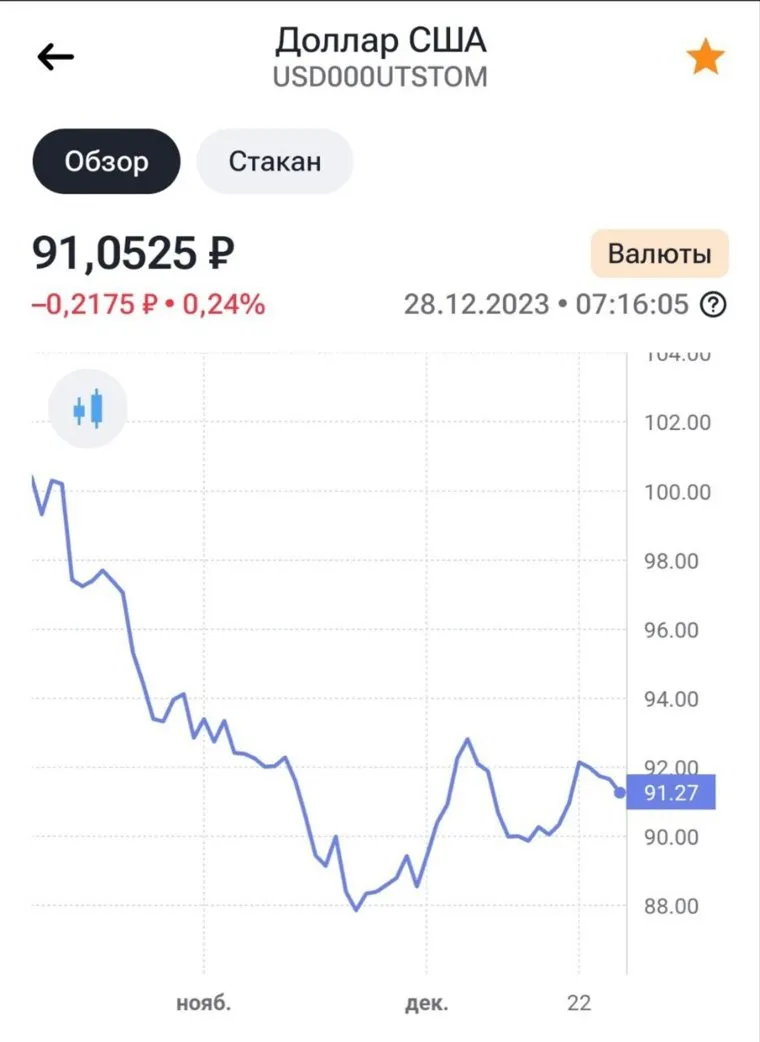760x1042 pixels.
Task: Tap the Валюты category button
Action: click(x=660, y=254)
